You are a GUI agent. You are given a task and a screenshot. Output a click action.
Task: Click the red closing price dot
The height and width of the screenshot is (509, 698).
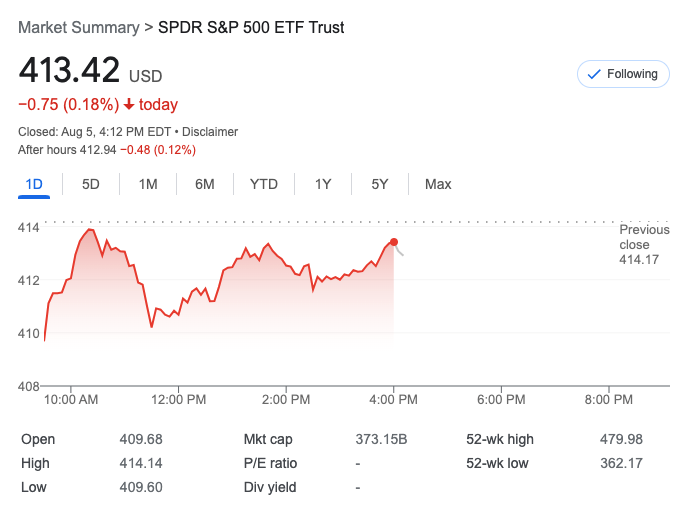click(x=394, y=242)
